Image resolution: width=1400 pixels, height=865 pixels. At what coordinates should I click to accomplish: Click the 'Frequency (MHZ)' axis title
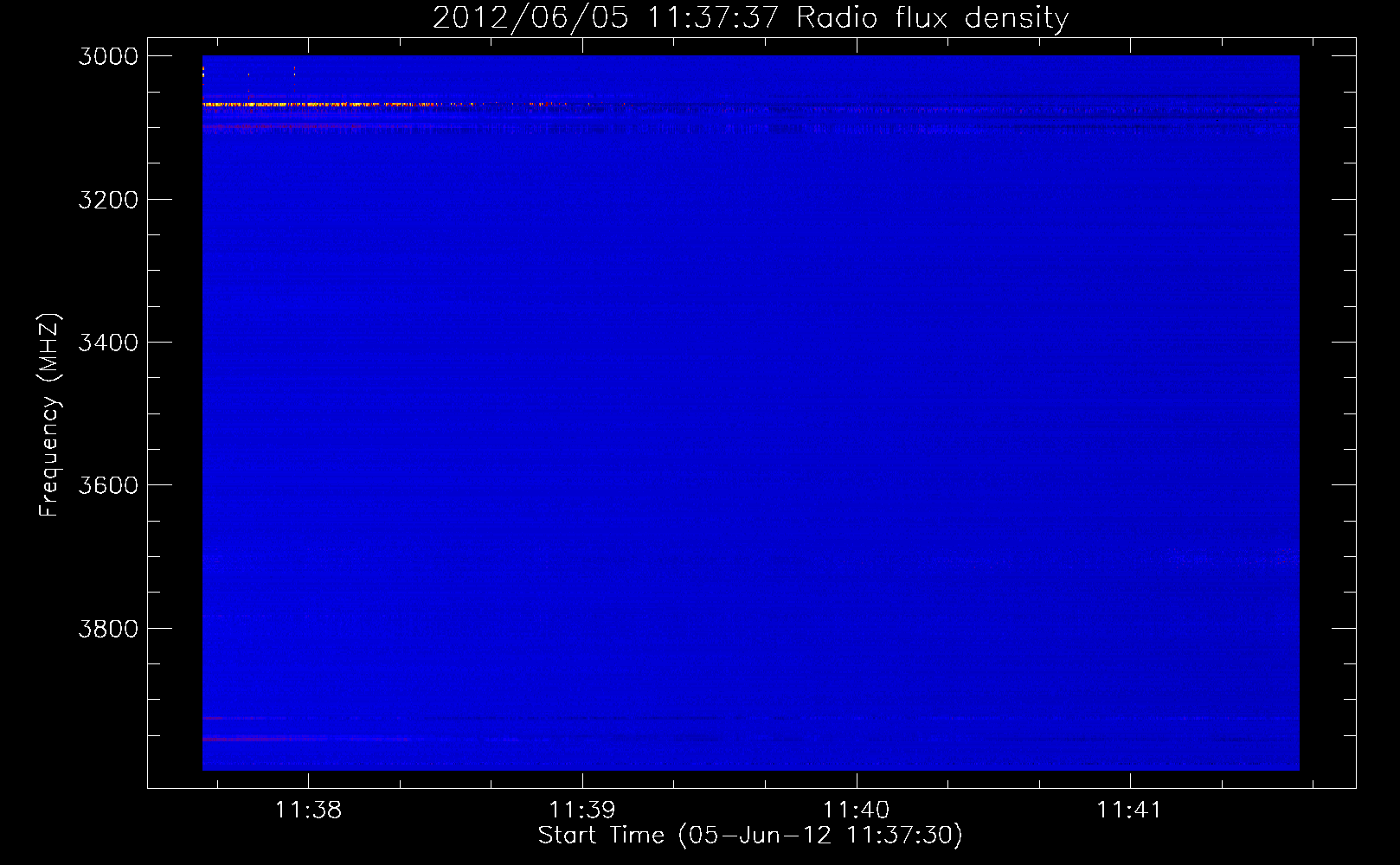pyautogui.click(x=49, y=415)
